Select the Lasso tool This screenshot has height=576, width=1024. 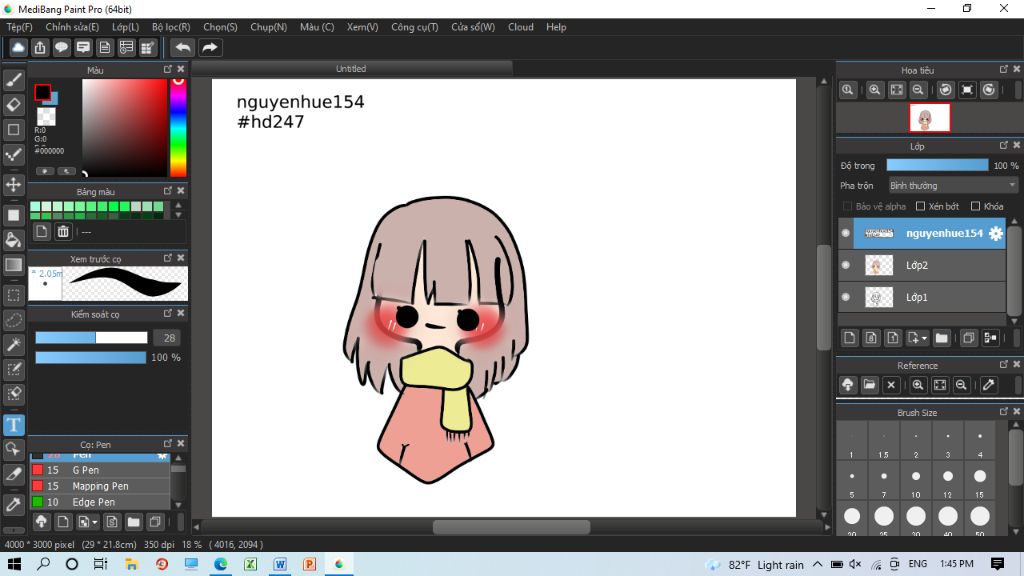[x=14, y=320]
